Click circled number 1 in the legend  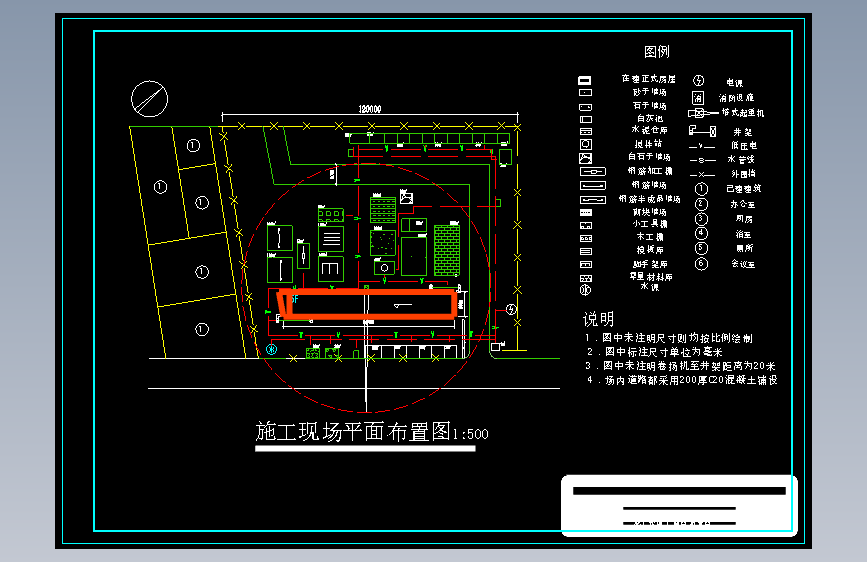pos(701,189)
